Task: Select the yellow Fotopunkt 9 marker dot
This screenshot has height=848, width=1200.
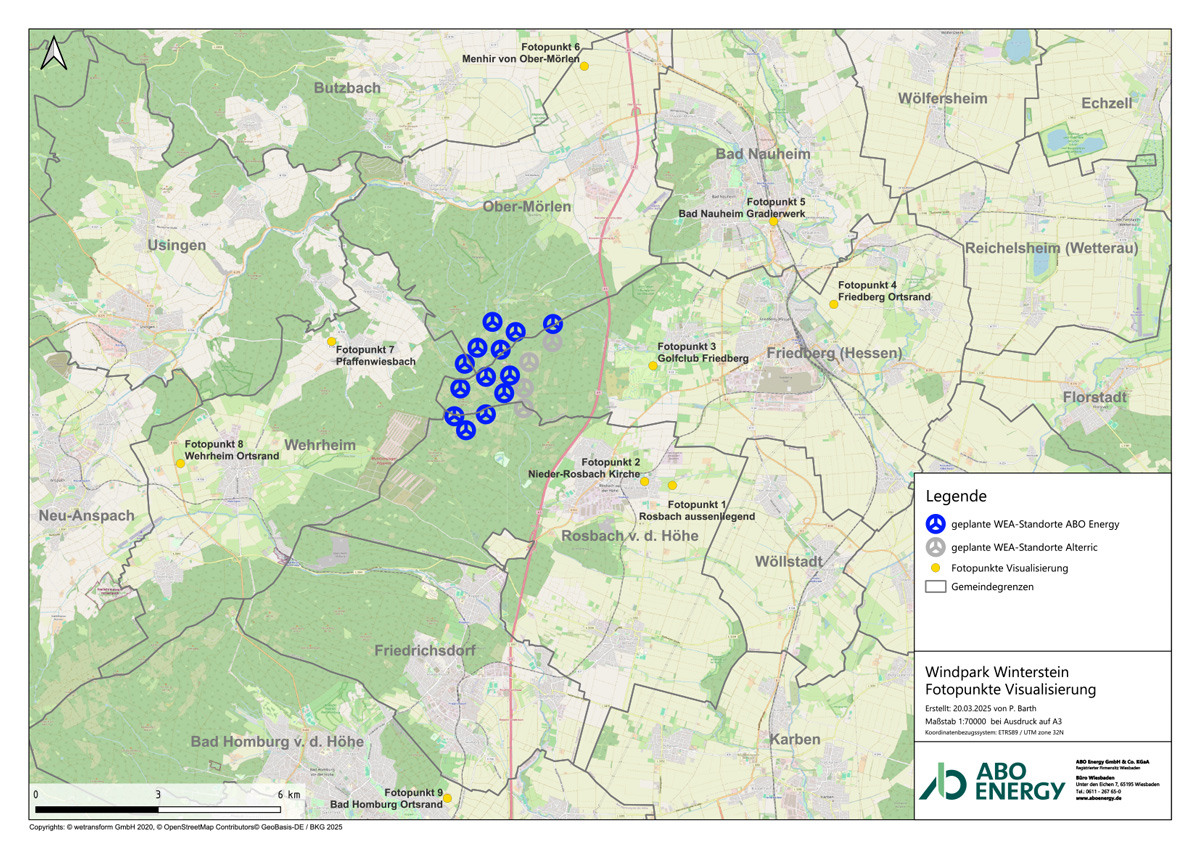Action: pyautogui.click(x=448, y=798)
